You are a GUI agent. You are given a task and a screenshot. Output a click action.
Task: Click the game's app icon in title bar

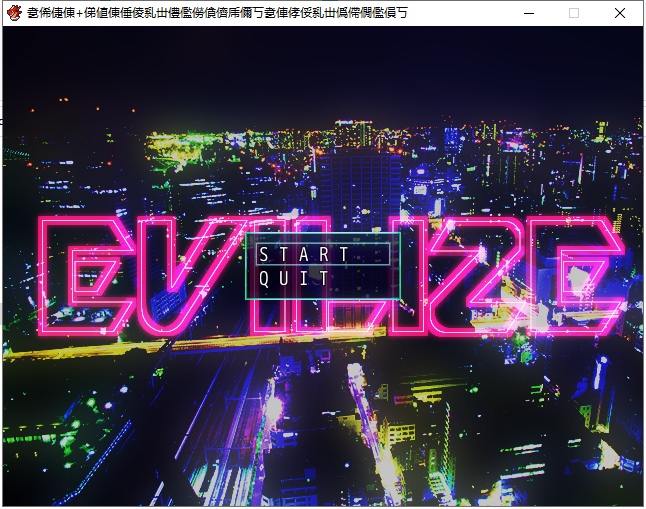(x=14, y=13)
